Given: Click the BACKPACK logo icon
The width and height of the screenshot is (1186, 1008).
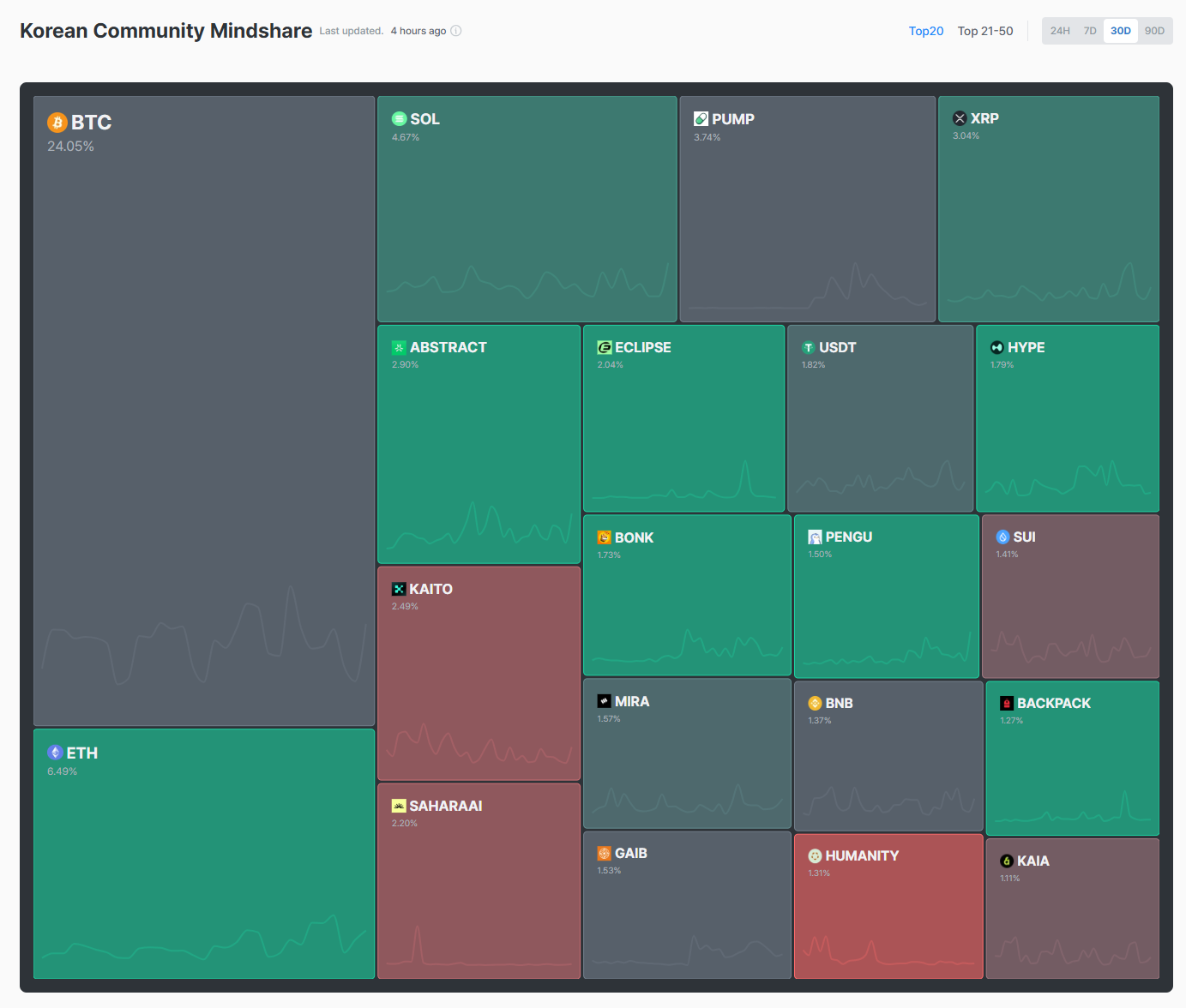Looking at the screenshot, I should pos(1007,703).
